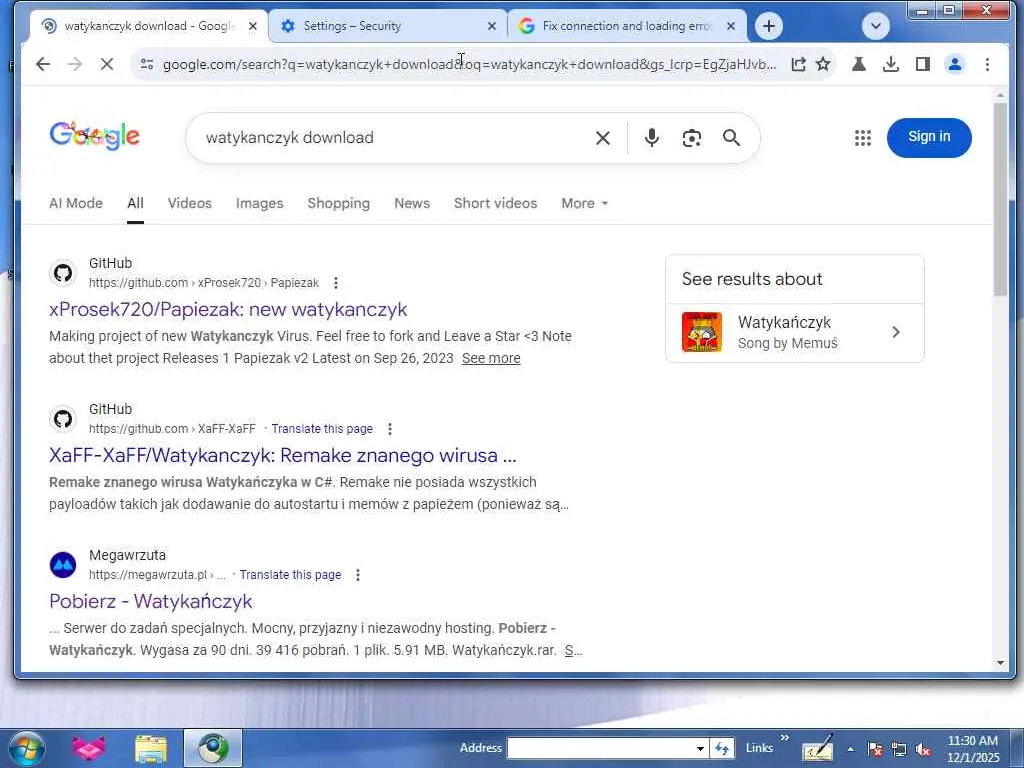Start voice search microphone
The height and width of the screenshot is (768, 1024).
pos(651,138)
